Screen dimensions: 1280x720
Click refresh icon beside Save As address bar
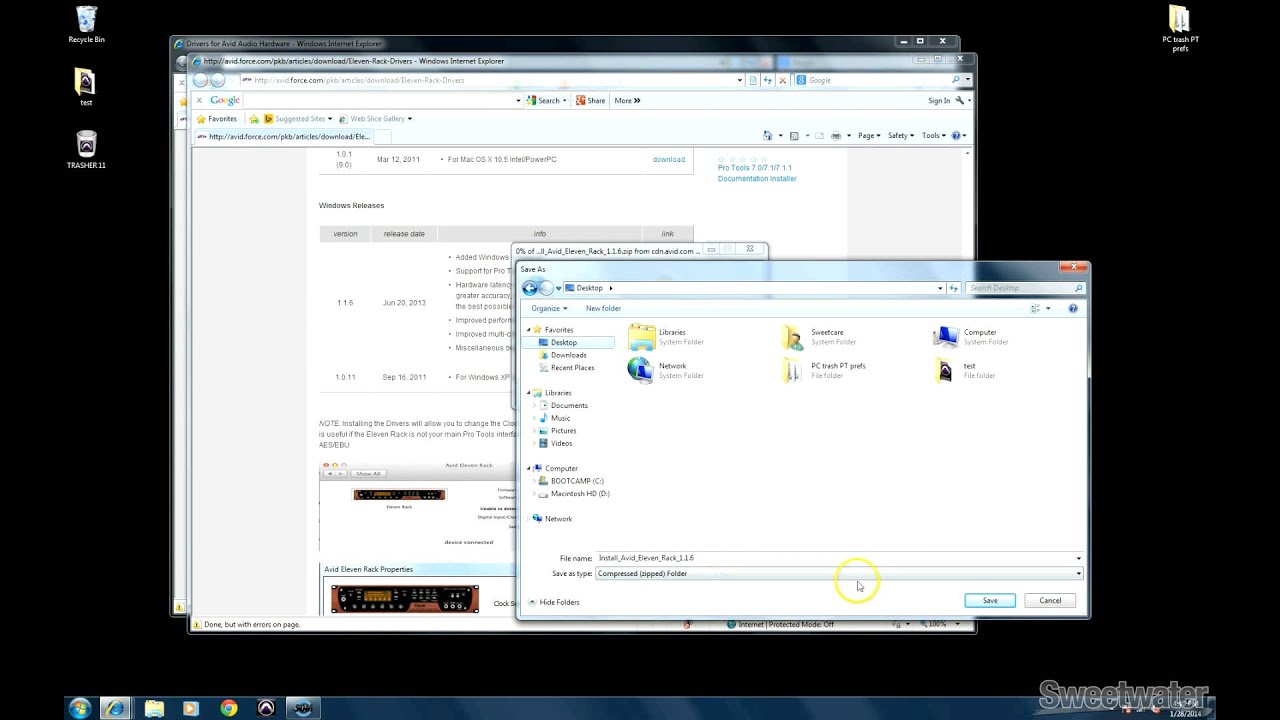954,288
